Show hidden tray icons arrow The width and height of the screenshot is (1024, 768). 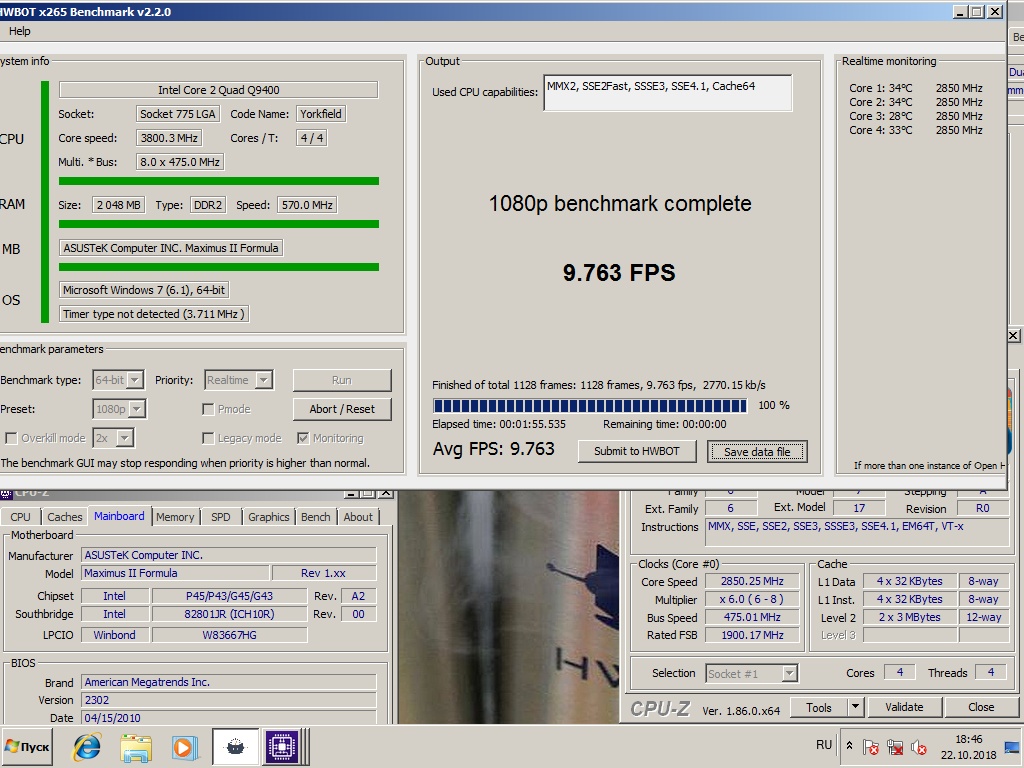(x=849, y=745)
